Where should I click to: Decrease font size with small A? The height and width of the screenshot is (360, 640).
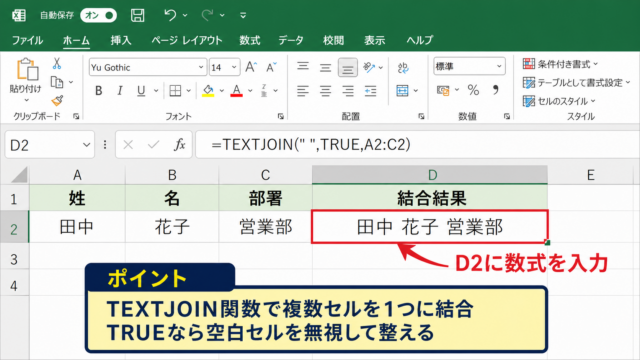(x=271, y=67)
